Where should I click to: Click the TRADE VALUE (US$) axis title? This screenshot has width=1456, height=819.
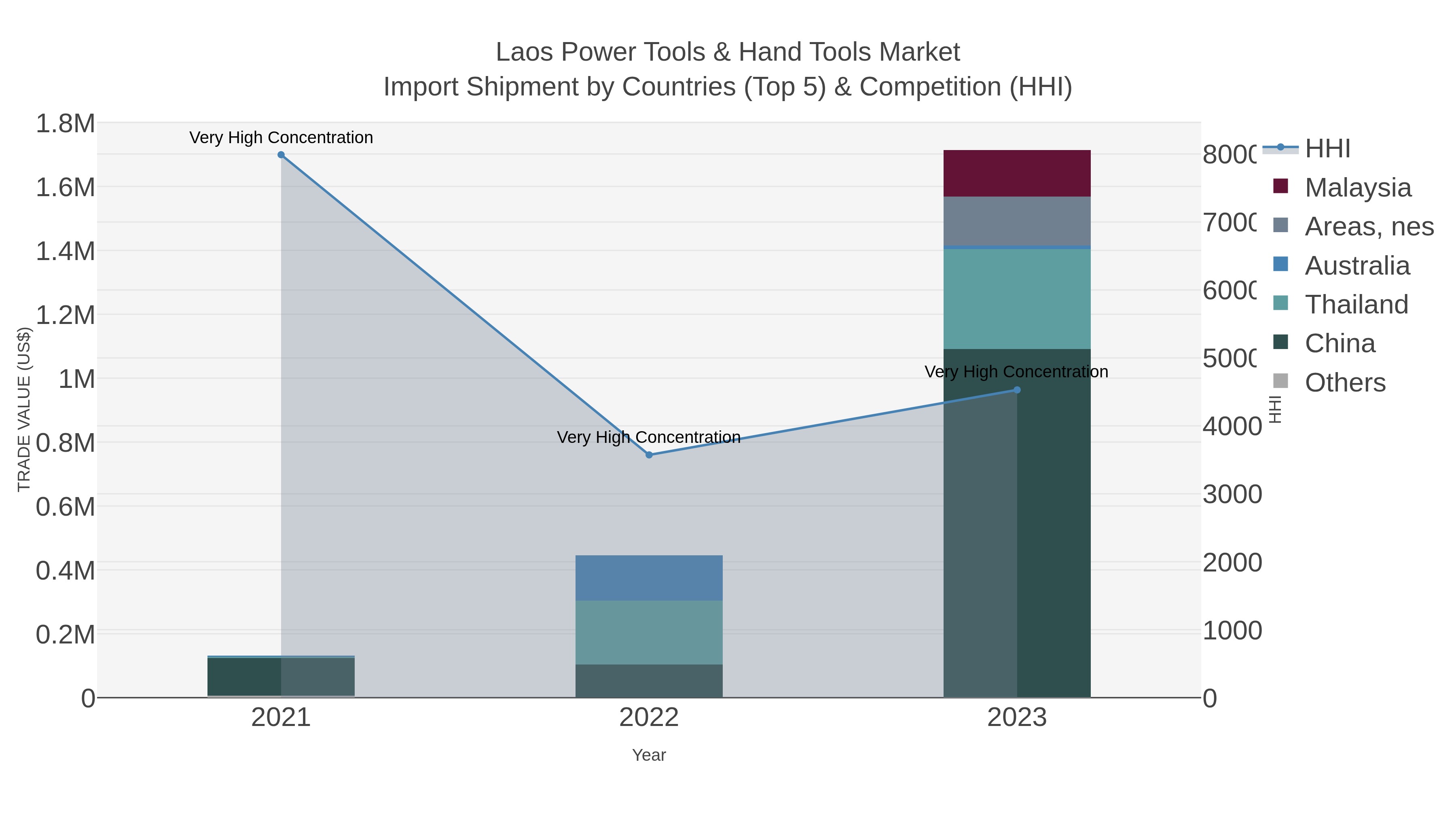click(x=24, y=409)
